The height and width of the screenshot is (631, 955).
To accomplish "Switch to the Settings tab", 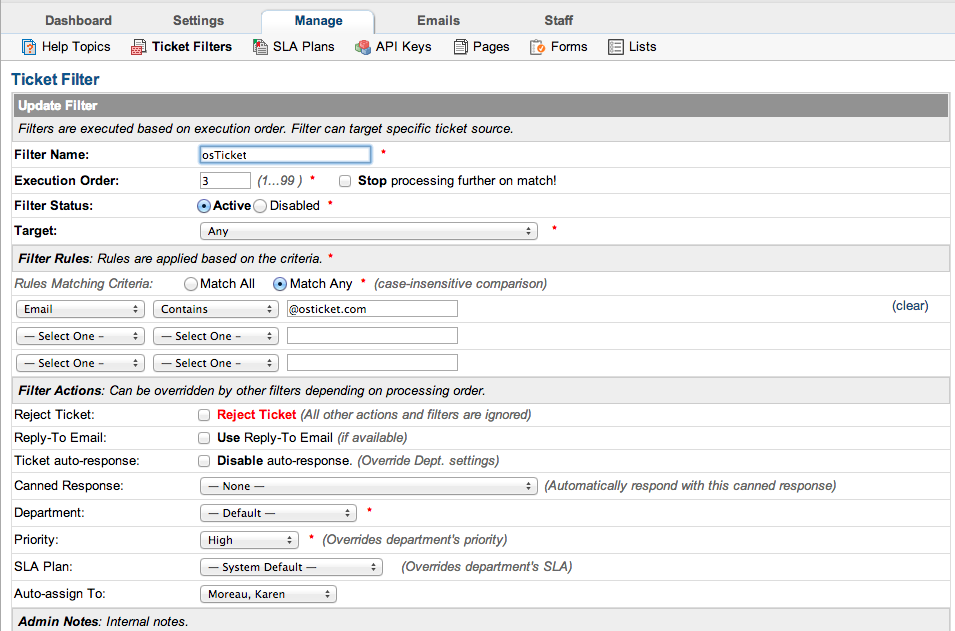I will pyautogui.click(x=199, y=20).
